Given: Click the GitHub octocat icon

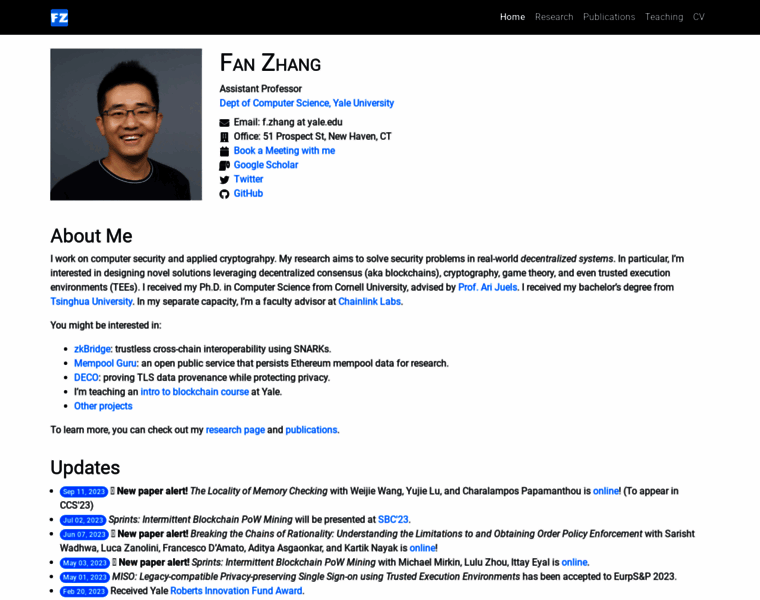Looking at the screenshot, I should click(224, 194).
